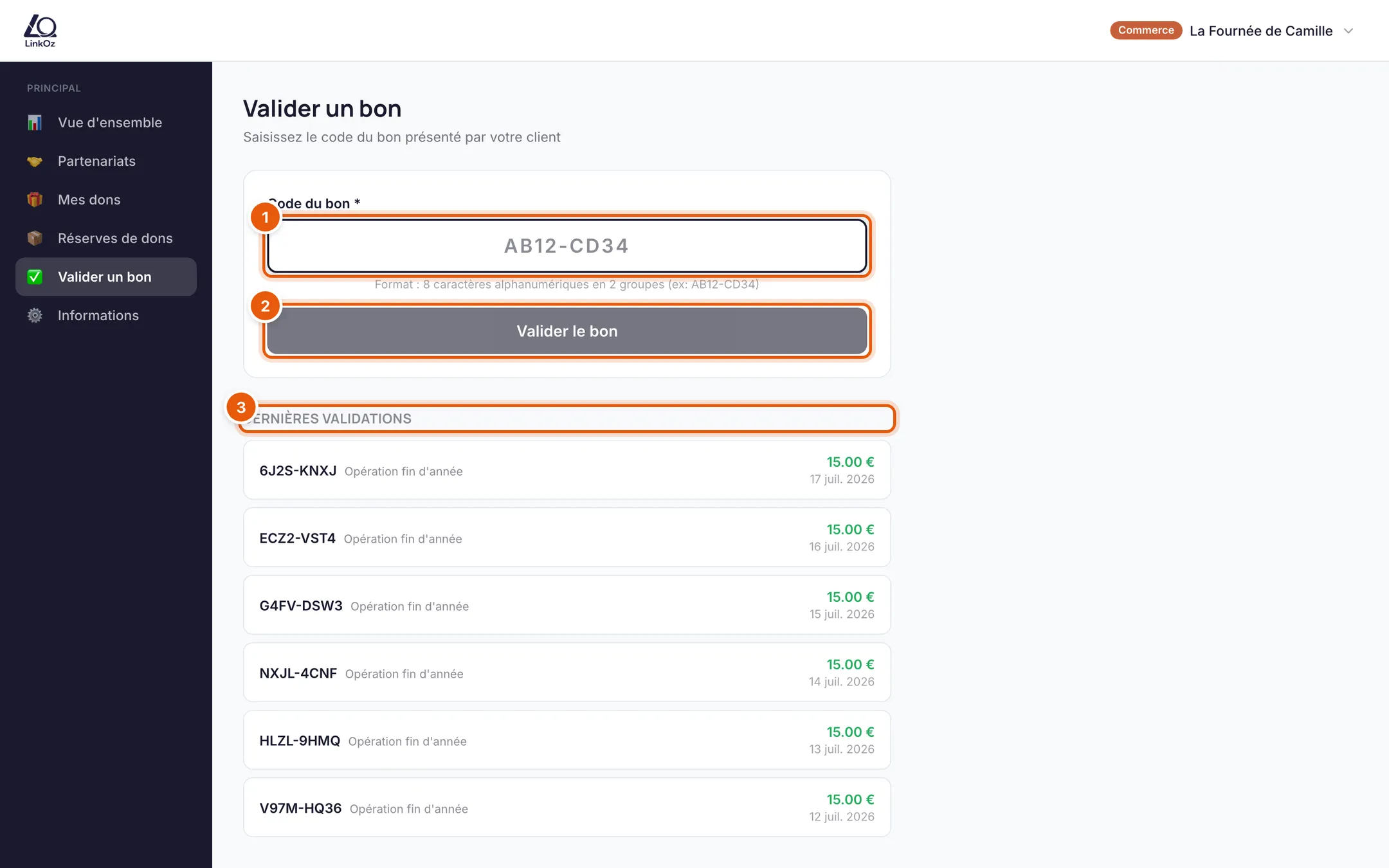Click the bar chart icon beside Vue d'ensemble
The image size is (1389, 868).
click(x=35, y=123)
